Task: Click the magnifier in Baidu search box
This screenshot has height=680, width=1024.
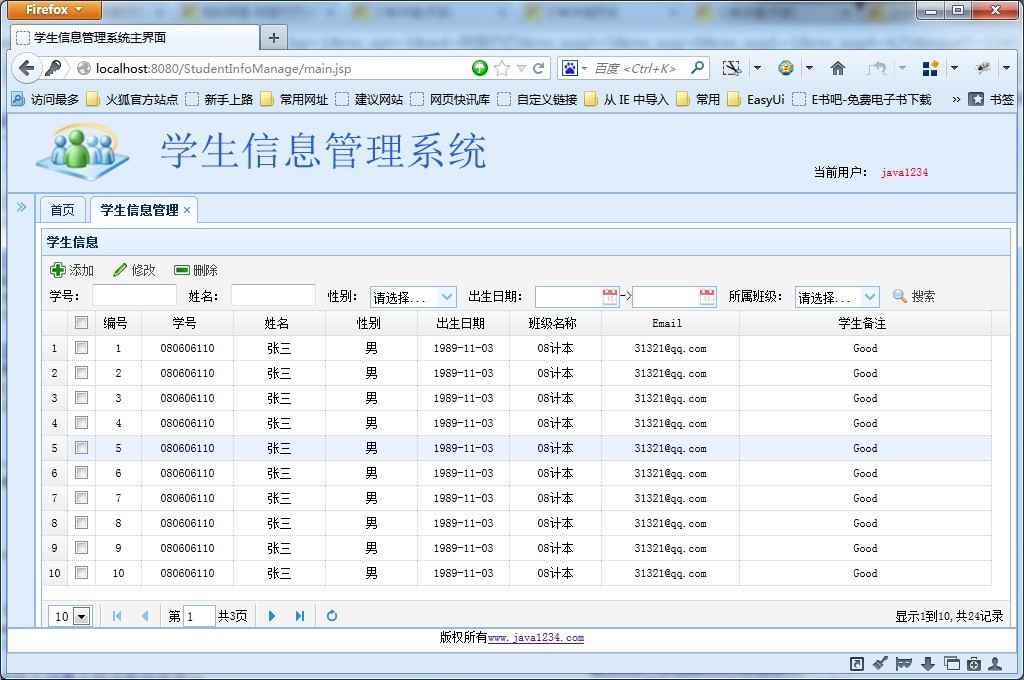Action: 697,67
